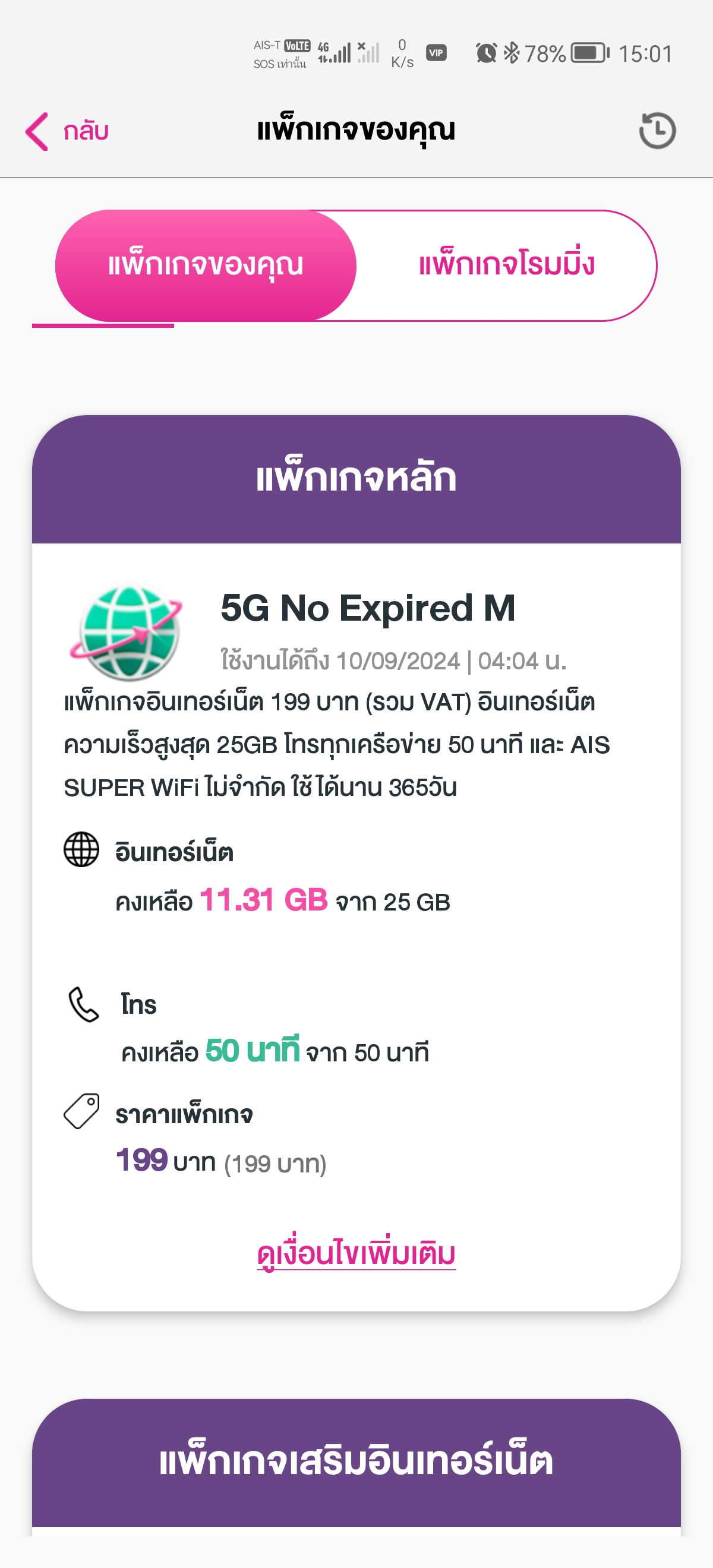Tap the pink back arrow icon
This screenshot has width=713, height=1568.
[36, 131]
